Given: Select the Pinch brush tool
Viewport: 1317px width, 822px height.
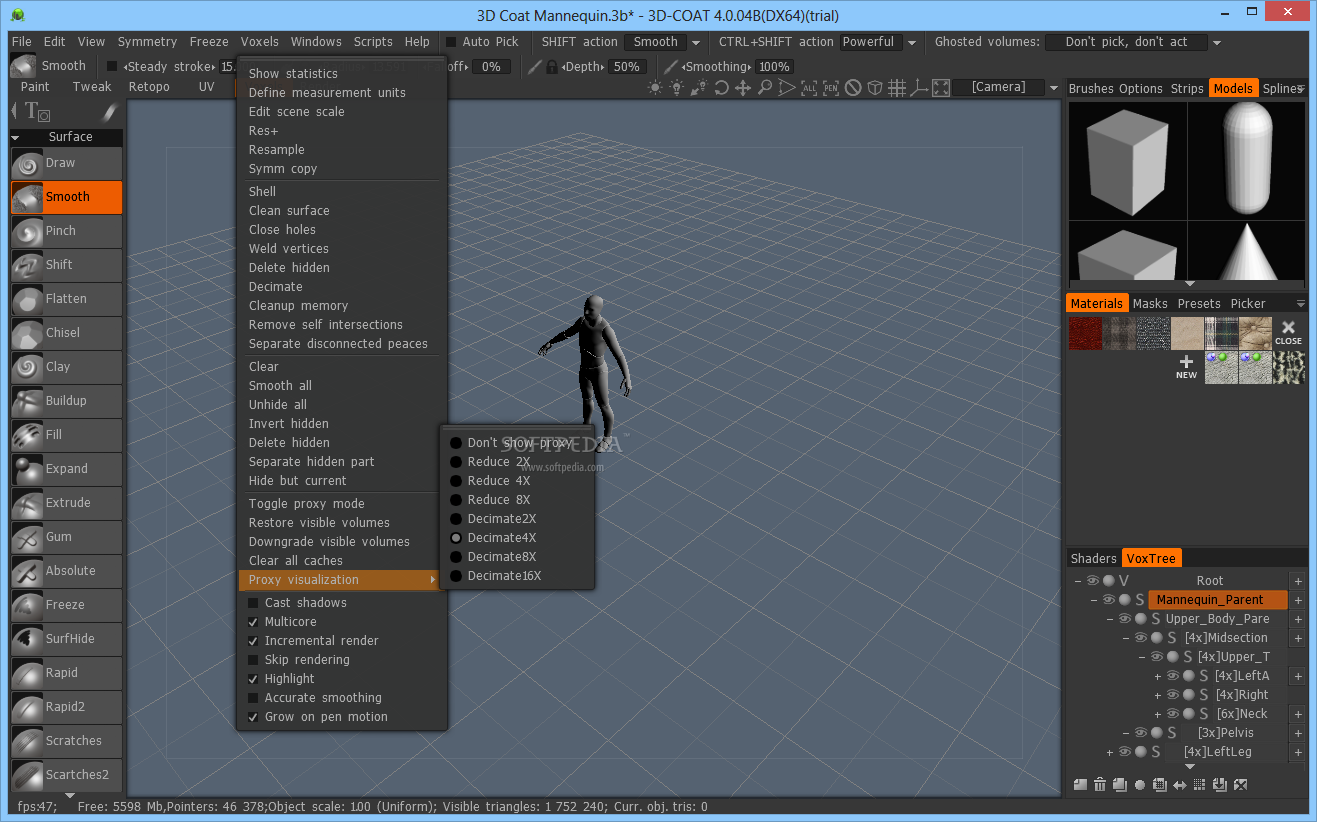Looking at the screenshot, I should pos(66,231).
